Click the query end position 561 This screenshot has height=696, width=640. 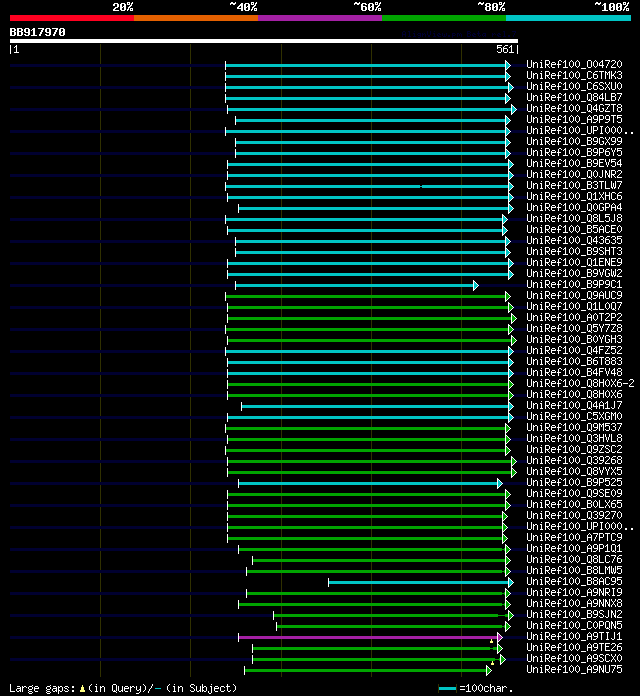pyautogui.click(x=505, y=49)
